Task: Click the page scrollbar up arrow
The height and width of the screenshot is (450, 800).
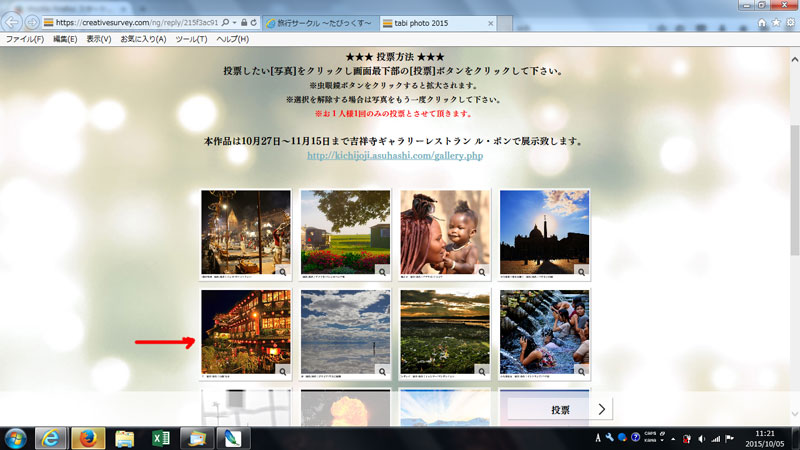Action: pos(794,60)
